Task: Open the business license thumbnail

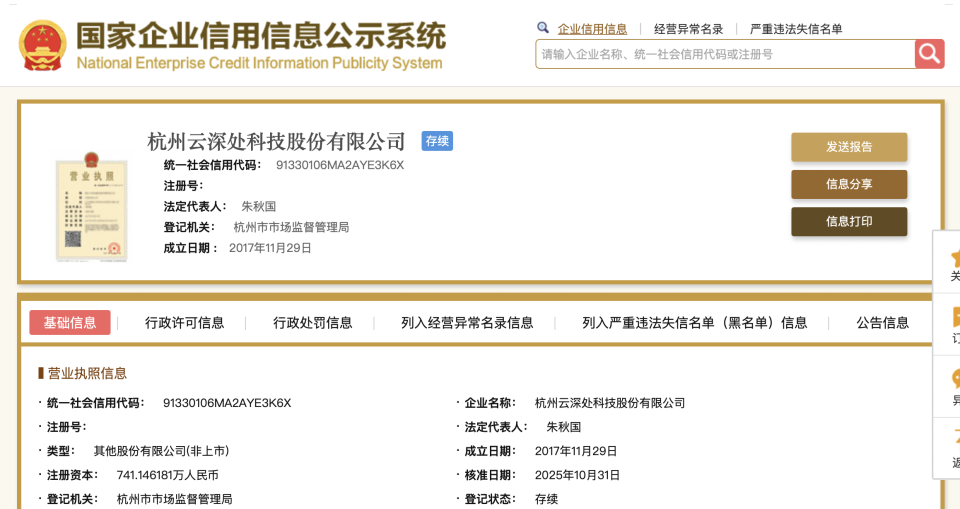Action: pos(91,207)
